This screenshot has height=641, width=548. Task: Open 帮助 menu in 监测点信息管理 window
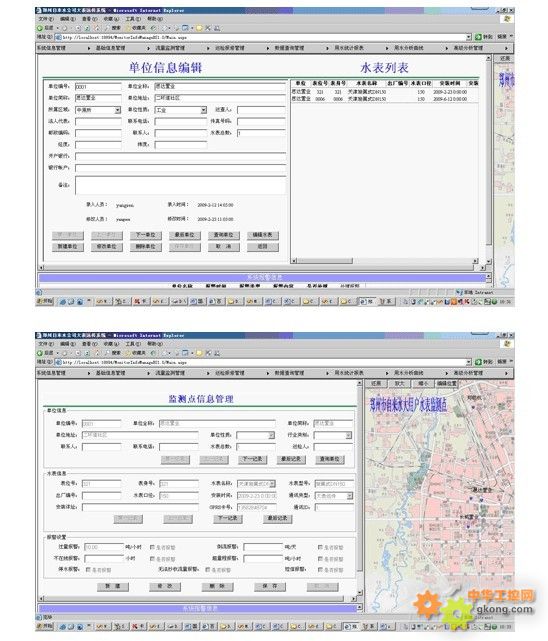pos(154,344)
